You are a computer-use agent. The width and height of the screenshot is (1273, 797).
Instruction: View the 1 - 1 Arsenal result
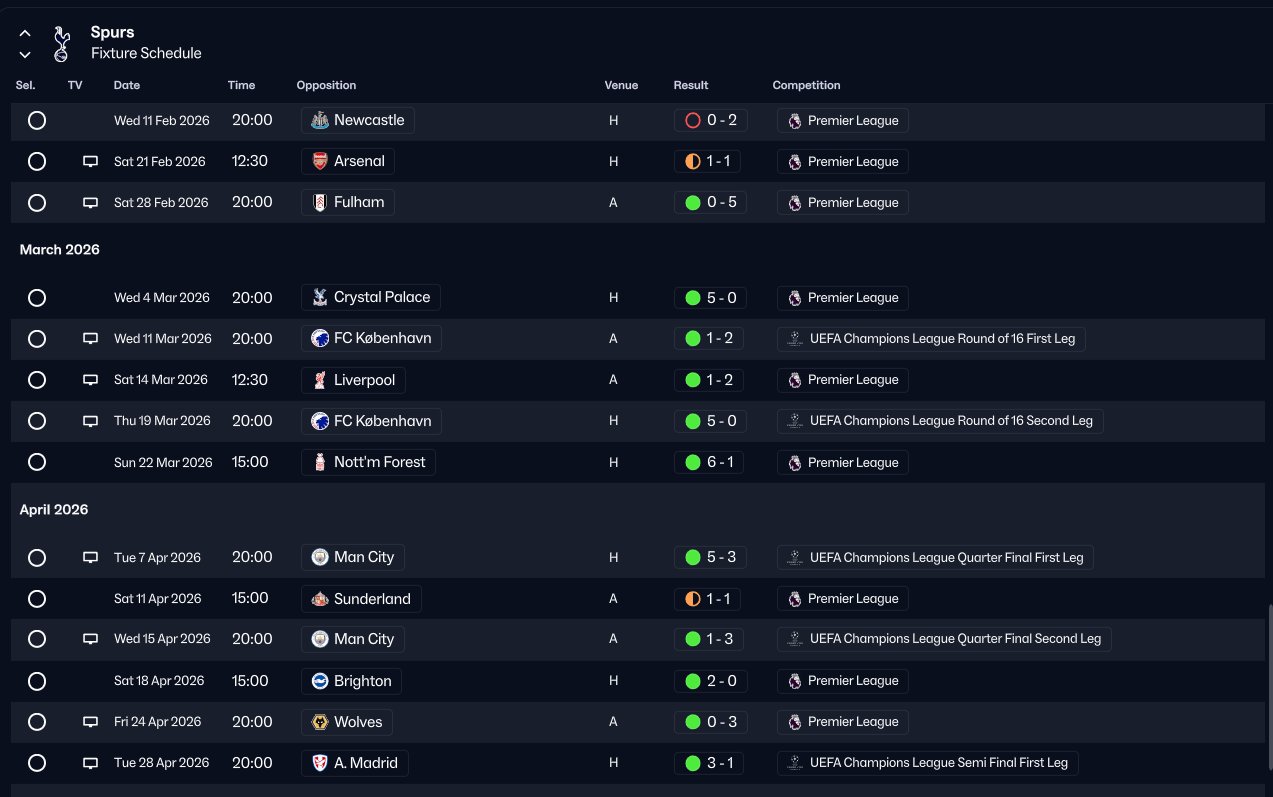[708, 161]
